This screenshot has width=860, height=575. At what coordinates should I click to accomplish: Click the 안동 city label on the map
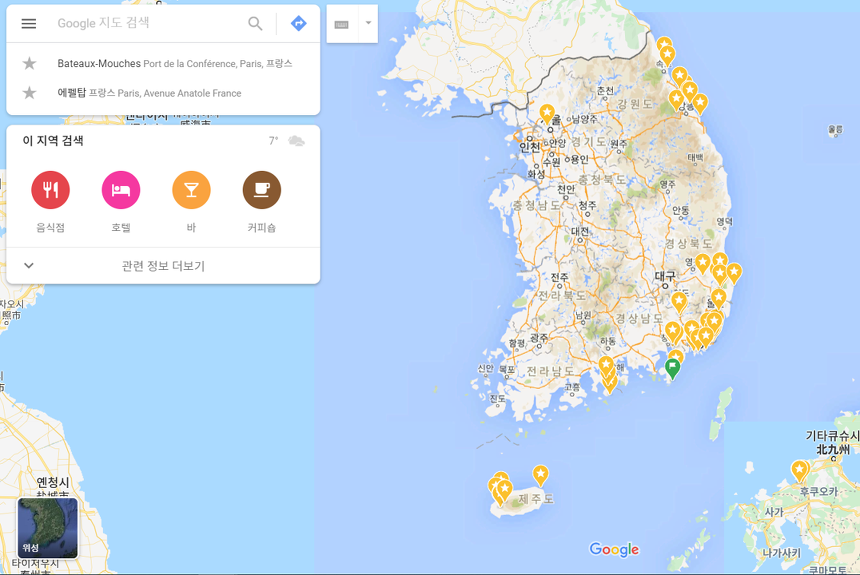[681, 210]
